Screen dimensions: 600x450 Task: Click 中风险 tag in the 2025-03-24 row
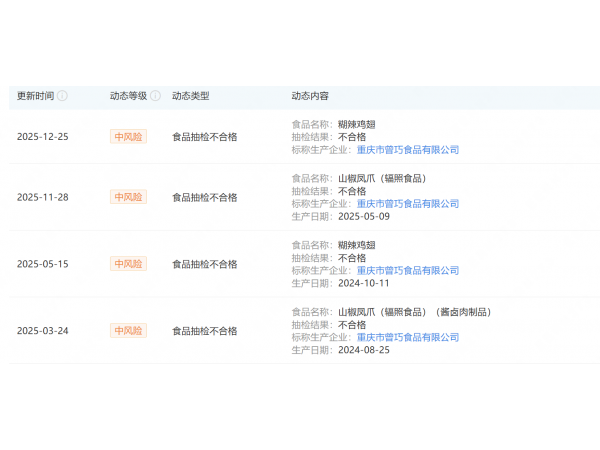click(x=128, y=331)
